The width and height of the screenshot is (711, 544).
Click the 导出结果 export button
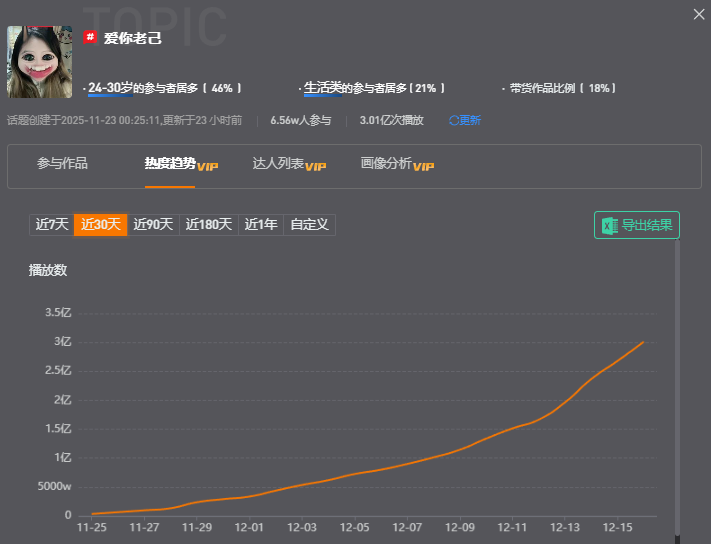(637, 225)
